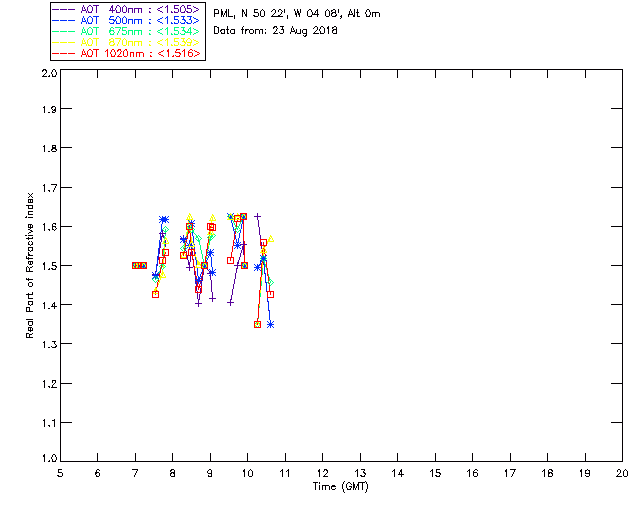This screenshot has width=640, height=512.
Task: Click the x-axis hour label 9
Action: click(x=210, y=473)
